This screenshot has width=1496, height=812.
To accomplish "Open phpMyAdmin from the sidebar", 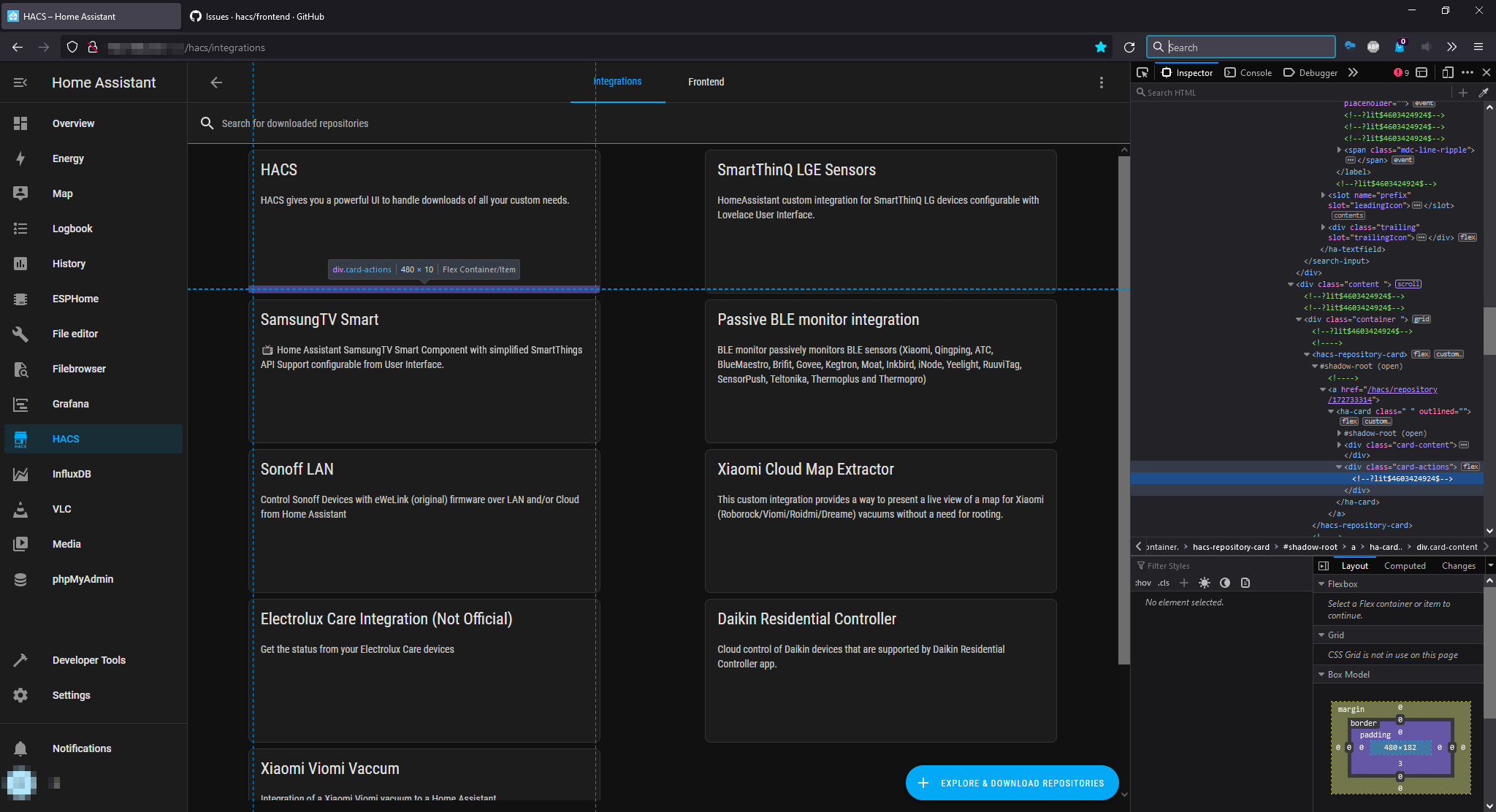I will (20, 578).
